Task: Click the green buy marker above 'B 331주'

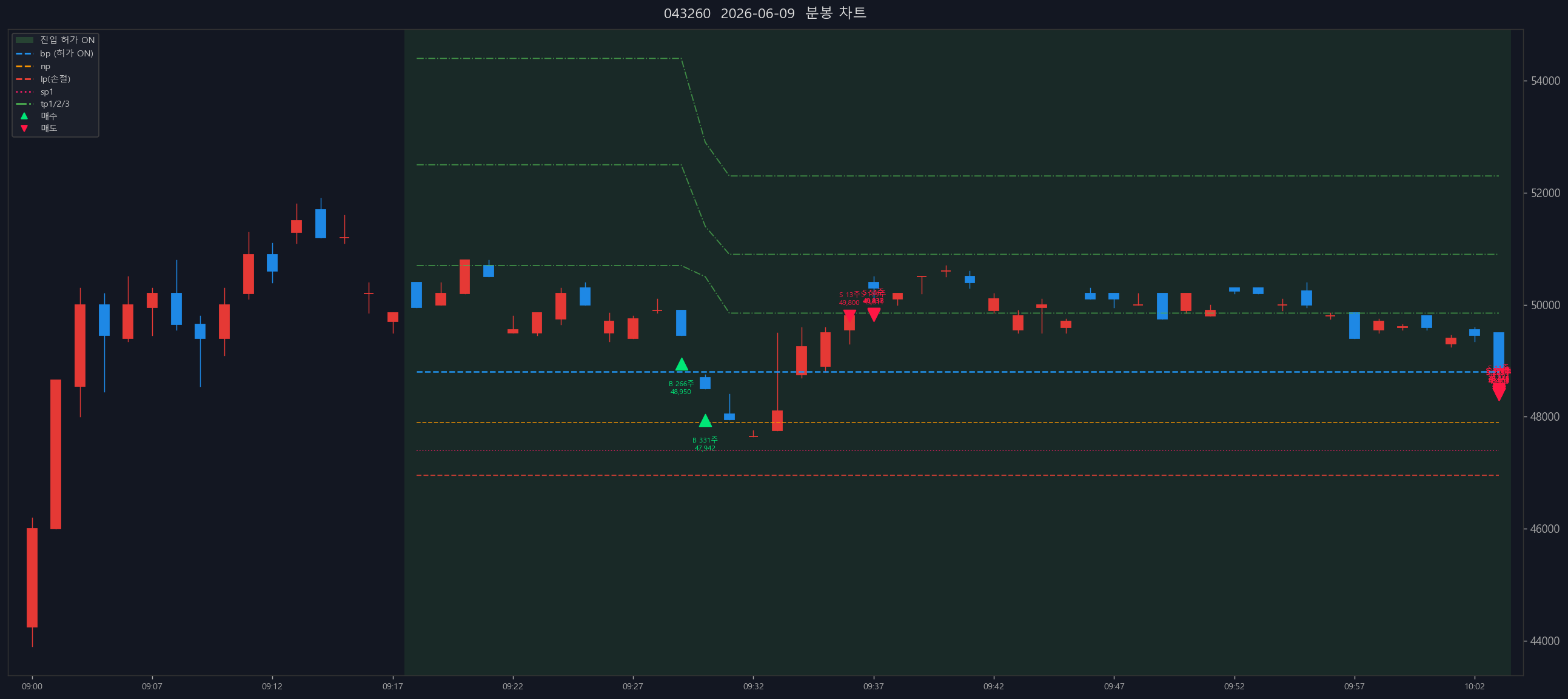Action: coord(705,420)
